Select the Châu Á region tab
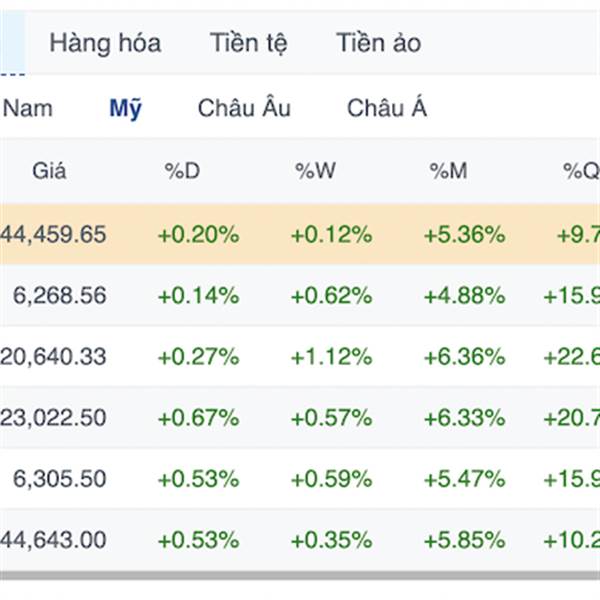 [x=386, y=108]
